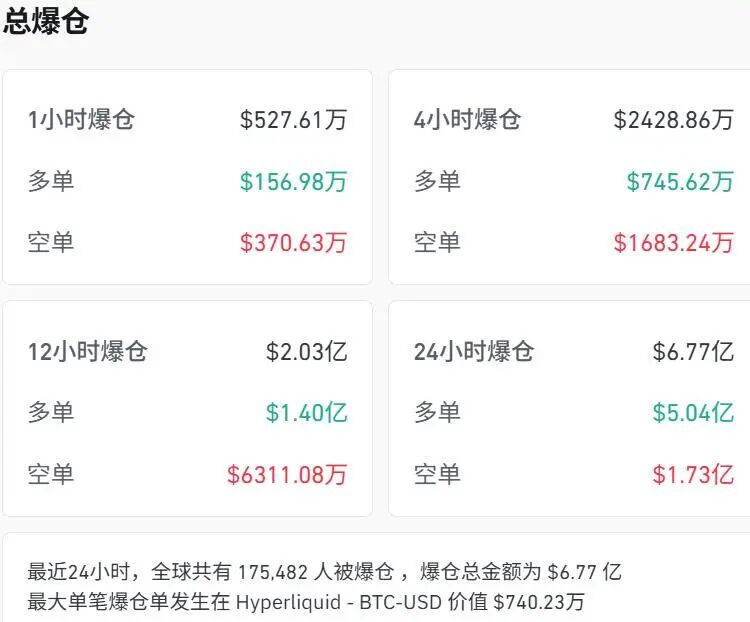Open the 24小时爆仓 card title
Image resolution: width=750 pixels, height=622 pixels.
pyautogui.click(x=473, y=351)
